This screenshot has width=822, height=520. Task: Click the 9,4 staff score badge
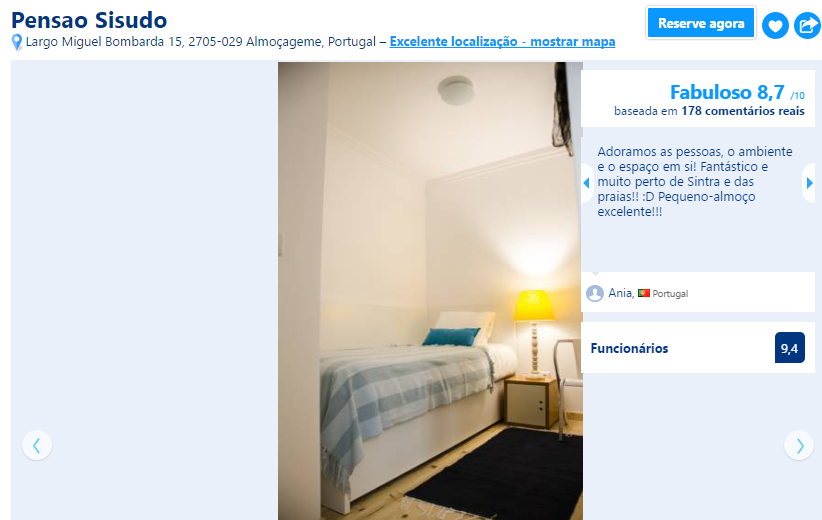(x=789, y=348)
